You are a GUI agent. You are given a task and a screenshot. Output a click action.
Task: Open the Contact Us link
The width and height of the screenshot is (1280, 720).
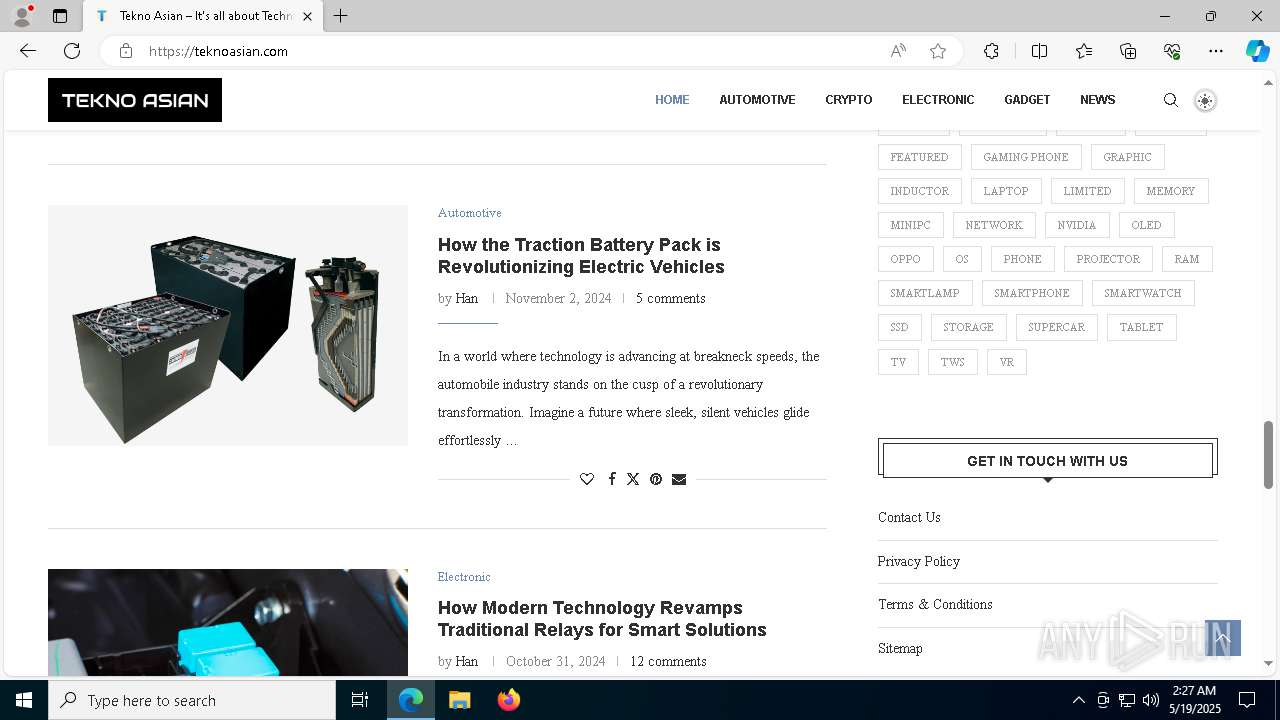point(909,517)
